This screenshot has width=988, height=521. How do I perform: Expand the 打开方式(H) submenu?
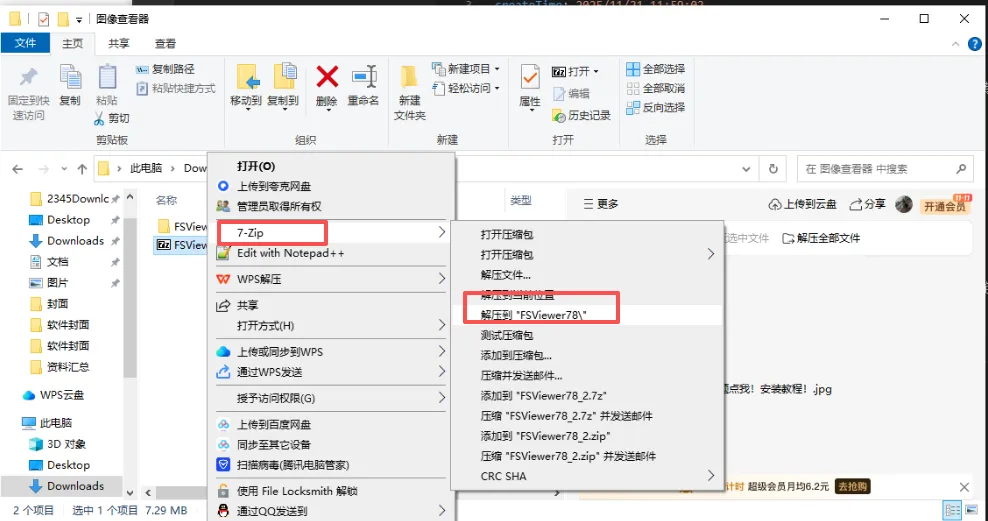[x=331, y=326]
